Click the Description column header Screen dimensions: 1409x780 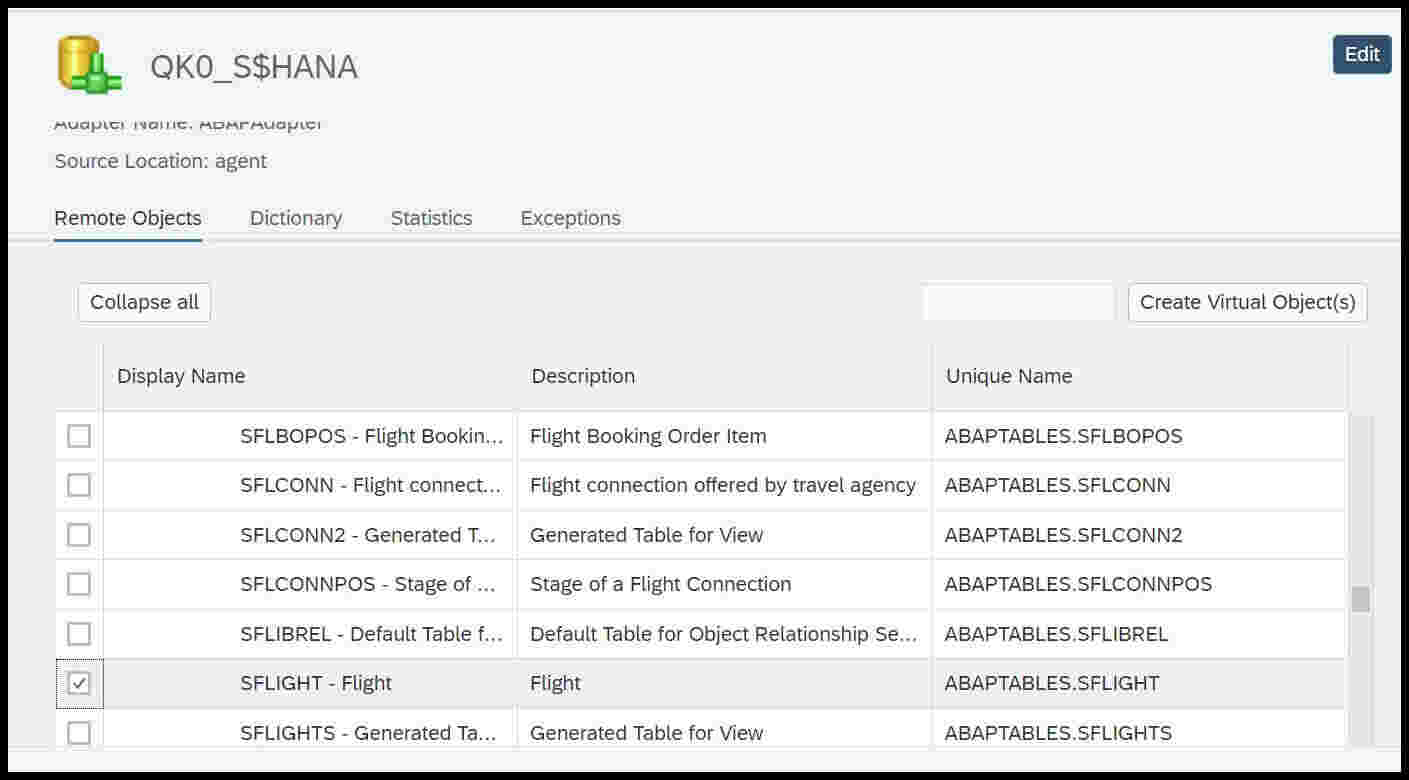point(583,376)
